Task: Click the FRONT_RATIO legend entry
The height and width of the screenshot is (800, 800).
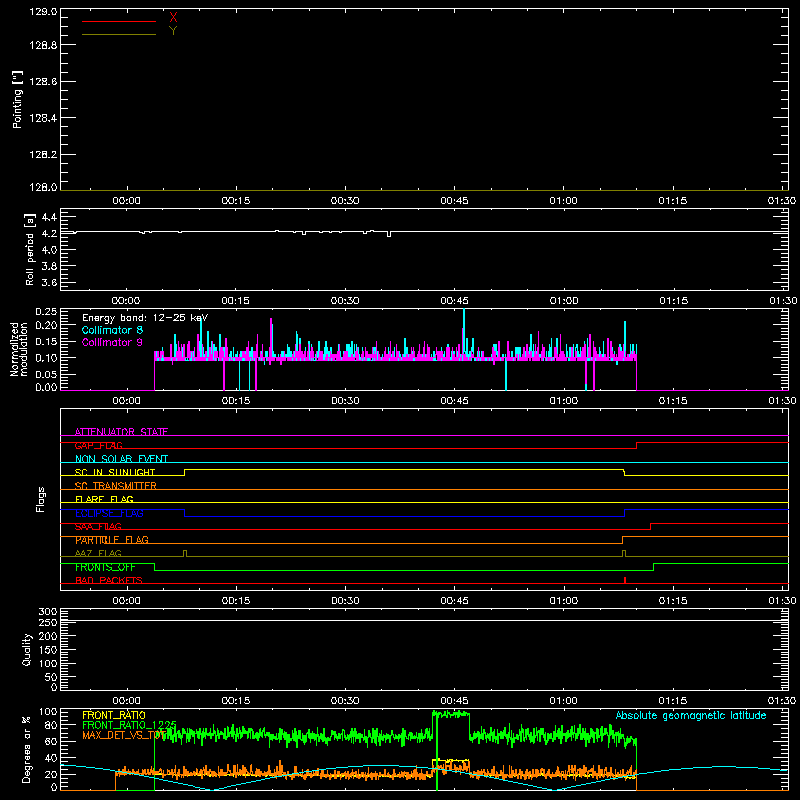Action: pos(114,715)
